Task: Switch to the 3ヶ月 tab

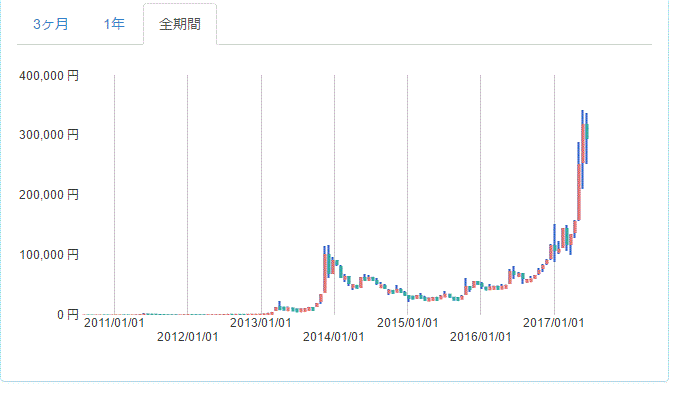Action: [50, 24]
